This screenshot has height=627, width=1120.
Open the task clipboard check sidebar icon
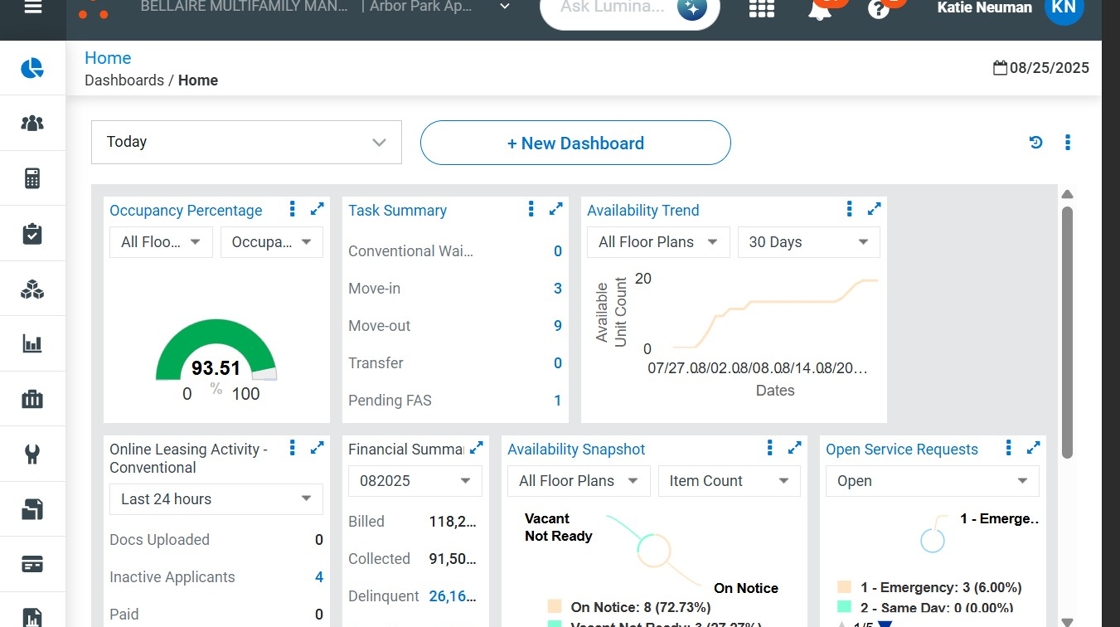coord(32,234)
